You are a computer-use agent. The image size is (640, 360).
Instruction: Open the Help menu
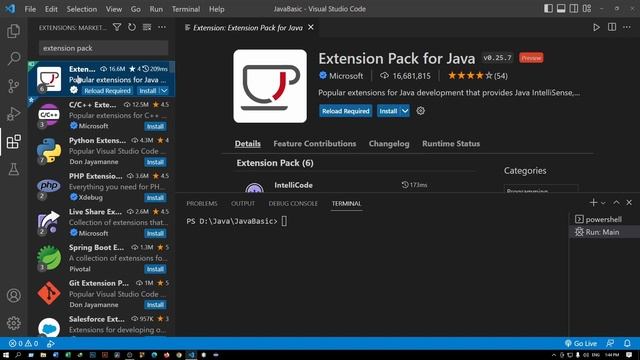(x=217, y=9)
